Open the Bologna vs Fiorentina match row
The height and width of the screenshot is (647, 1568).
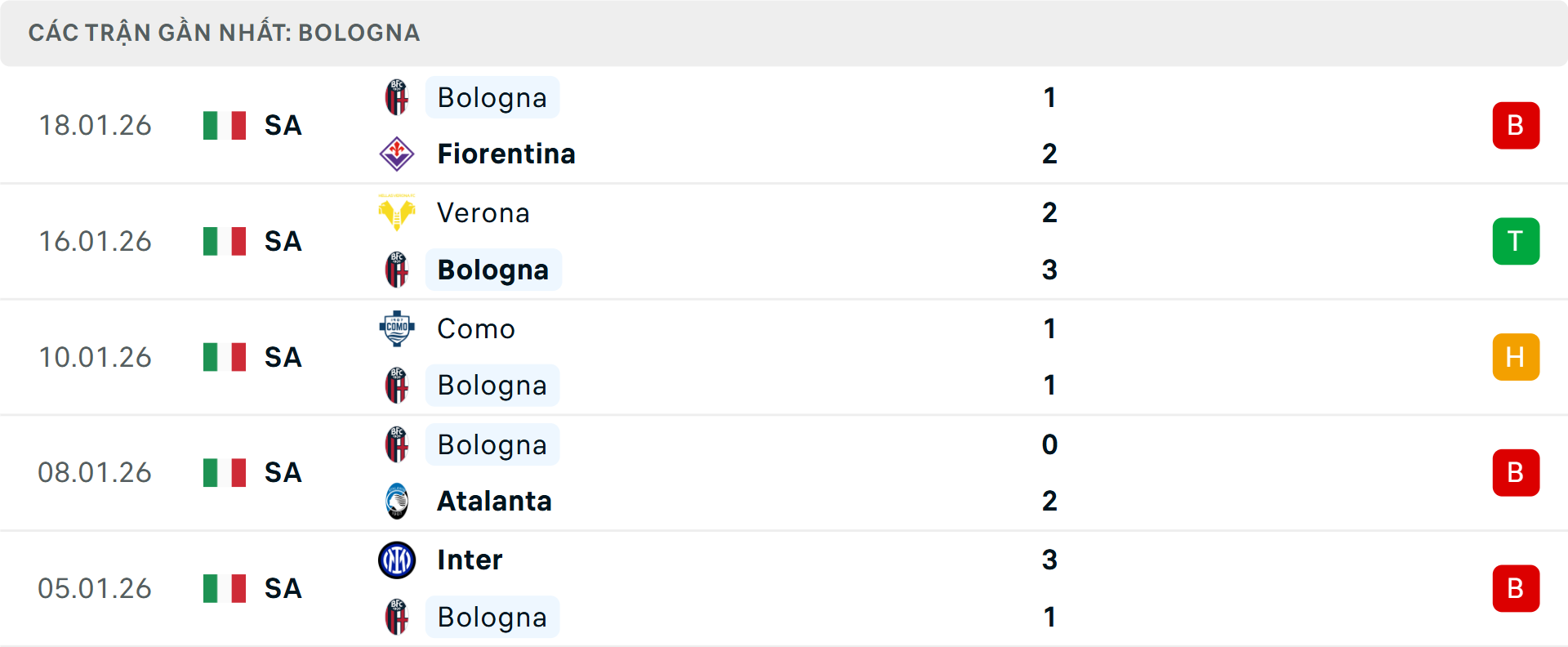[784, 125]
